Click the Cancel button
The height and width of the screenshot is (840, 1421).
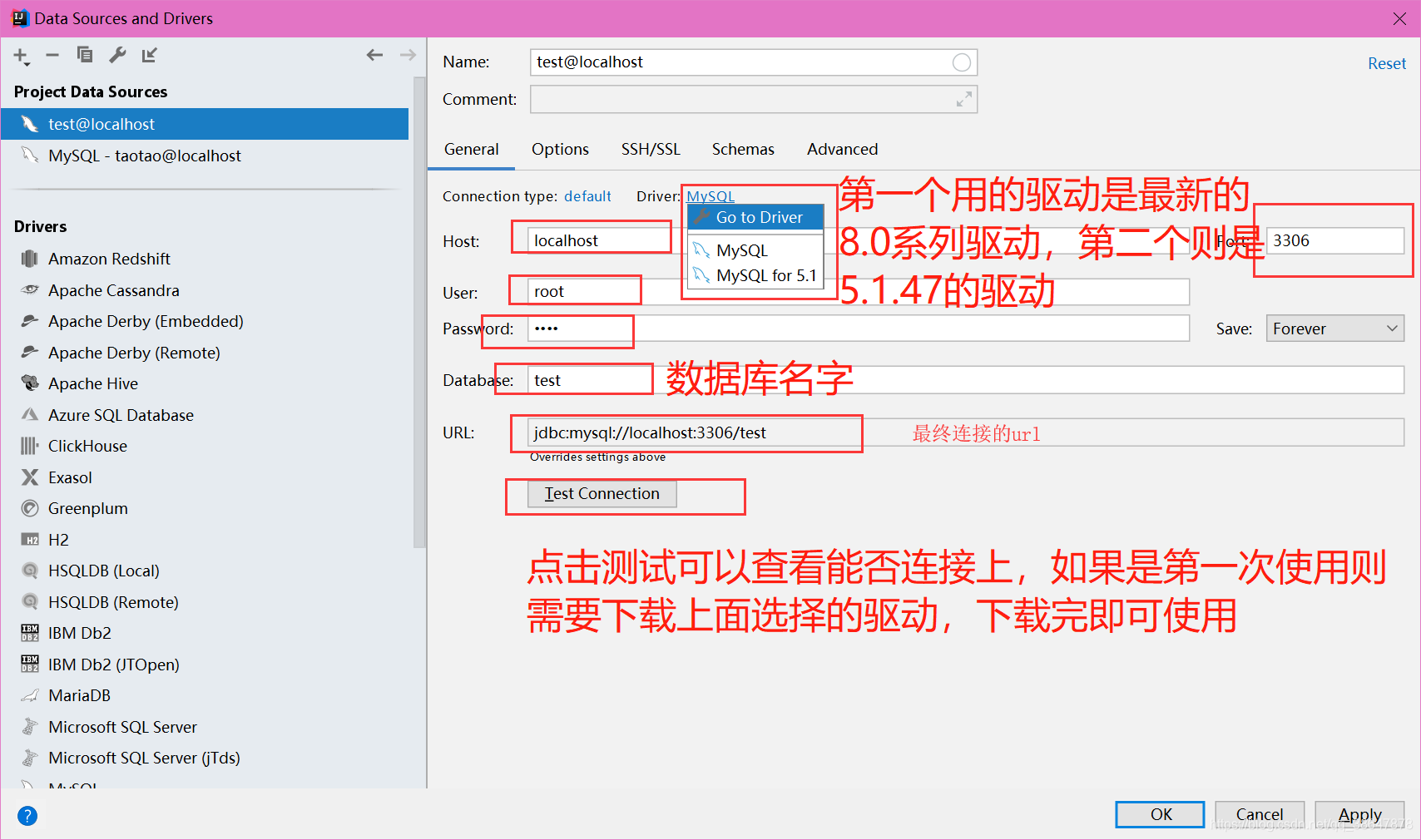click(1260, 815)
